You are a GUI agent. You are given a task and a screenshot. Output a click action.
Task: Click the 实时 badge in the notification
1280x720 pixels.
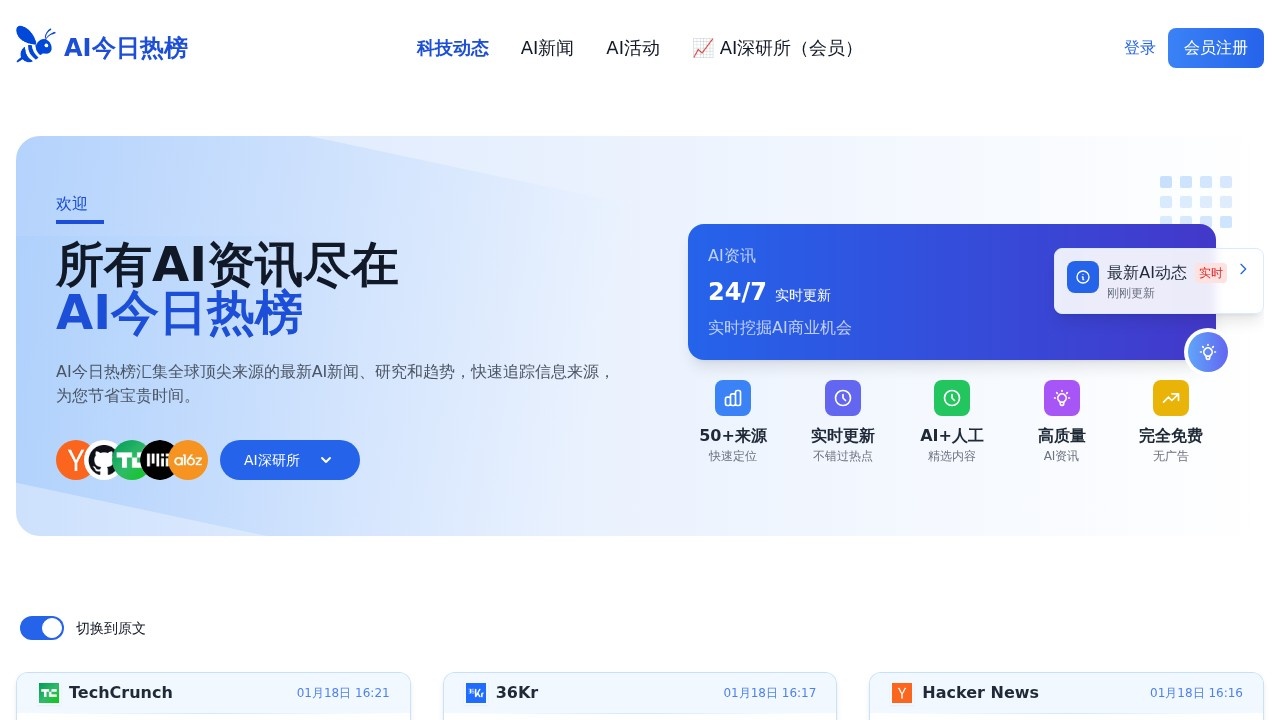pos(1210,272)
